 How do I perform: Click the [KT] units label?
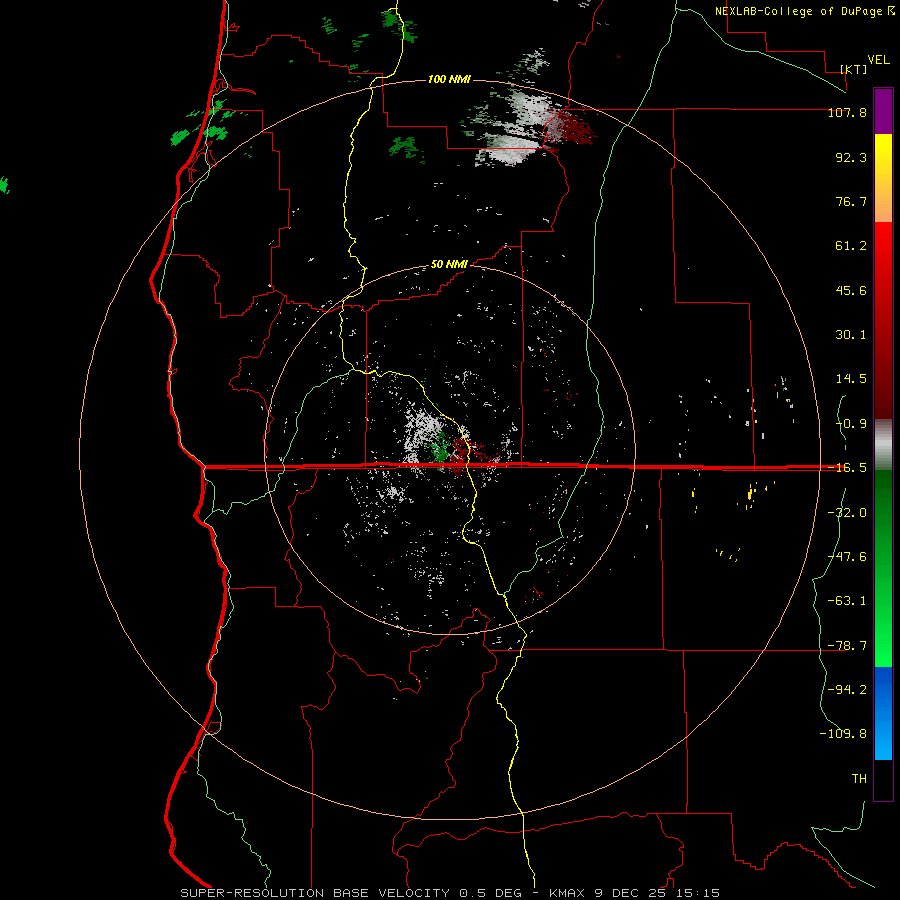854,69
